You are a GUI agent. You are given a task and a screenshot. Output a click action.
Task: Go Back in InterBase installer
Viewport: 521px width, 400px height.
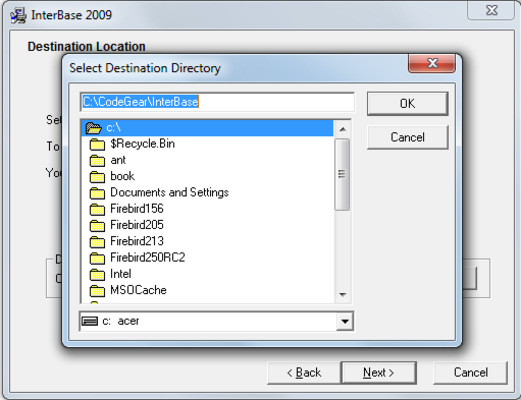click(304, 373)
